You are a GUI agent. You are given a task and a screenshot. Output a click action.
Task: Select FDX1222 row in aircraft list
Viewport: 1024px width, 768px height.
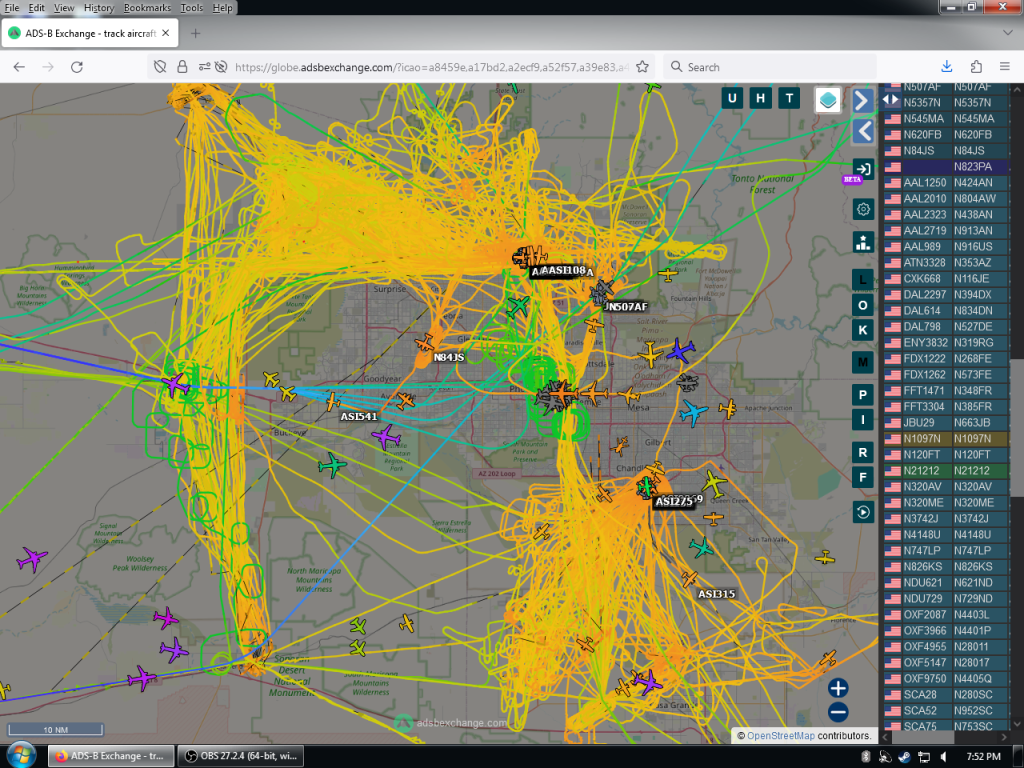pos(945,359)
